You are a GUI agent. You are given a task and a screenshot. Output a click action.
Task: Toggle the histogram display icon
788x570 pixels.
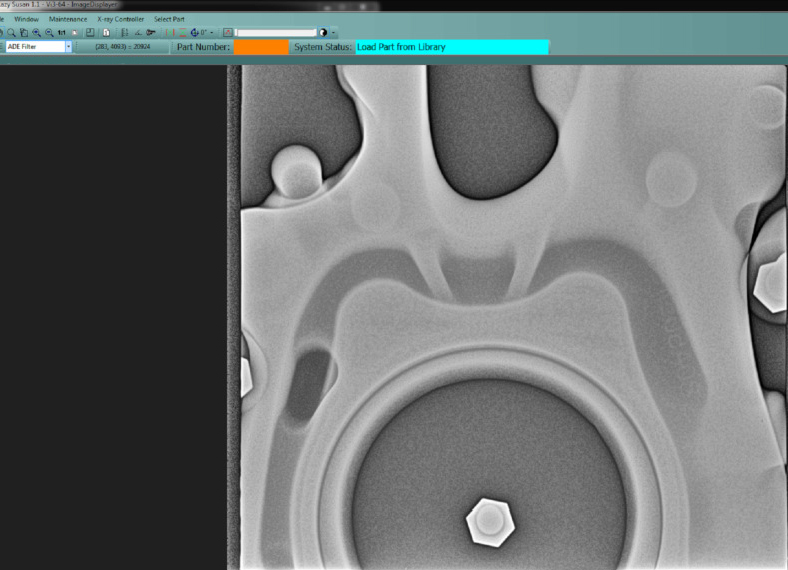point(228,32)
